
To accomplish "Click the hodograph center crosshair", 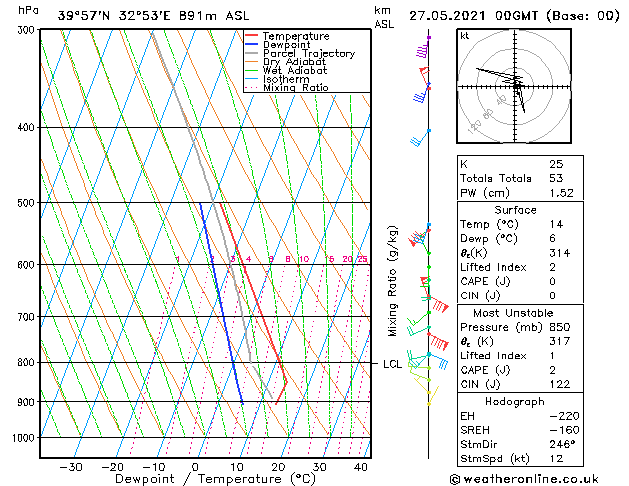I will click(515, 86).
